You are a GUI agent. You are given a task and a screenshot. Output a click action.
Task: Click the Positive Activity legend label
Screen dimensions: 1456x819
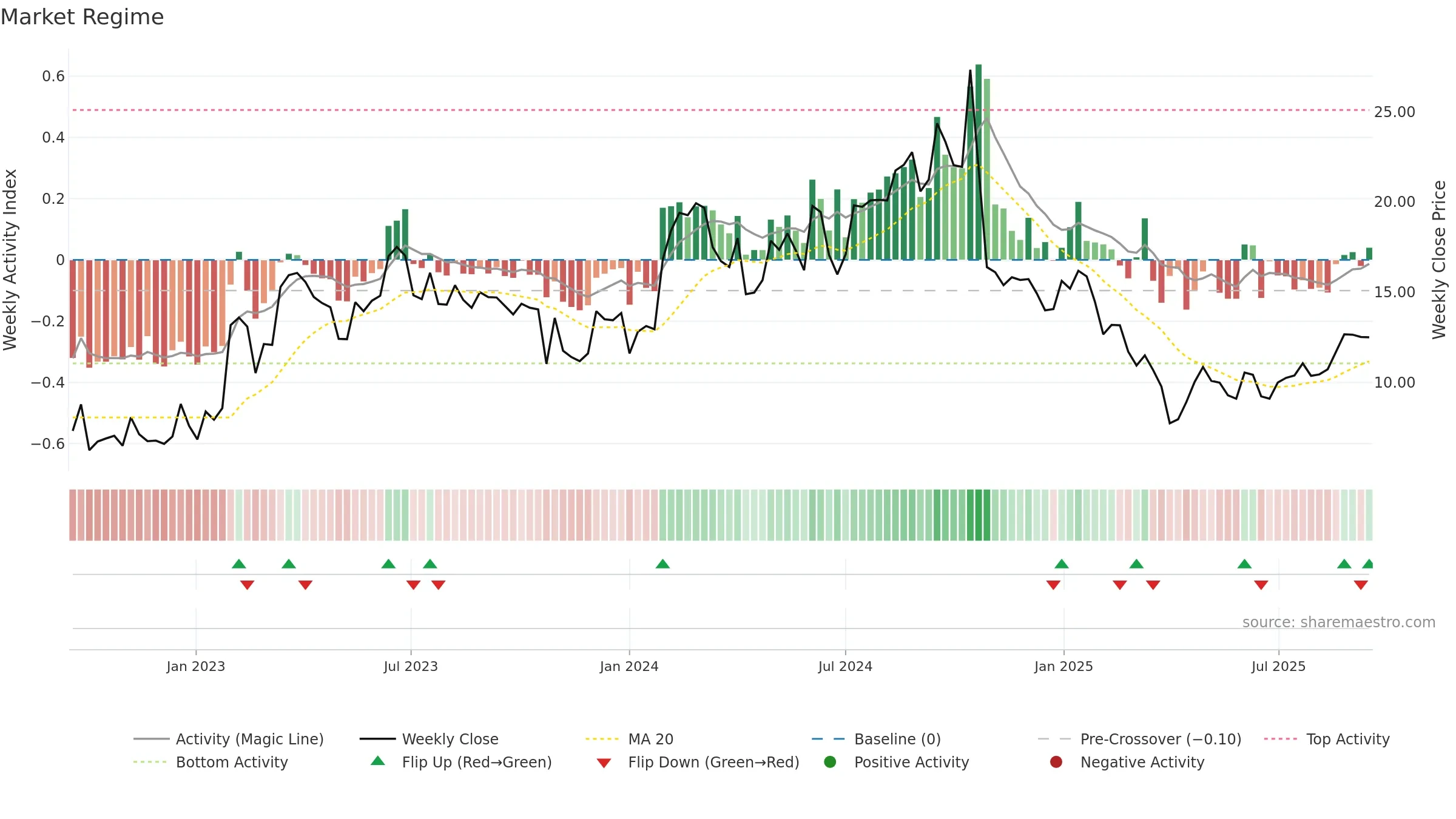[912, 762]
